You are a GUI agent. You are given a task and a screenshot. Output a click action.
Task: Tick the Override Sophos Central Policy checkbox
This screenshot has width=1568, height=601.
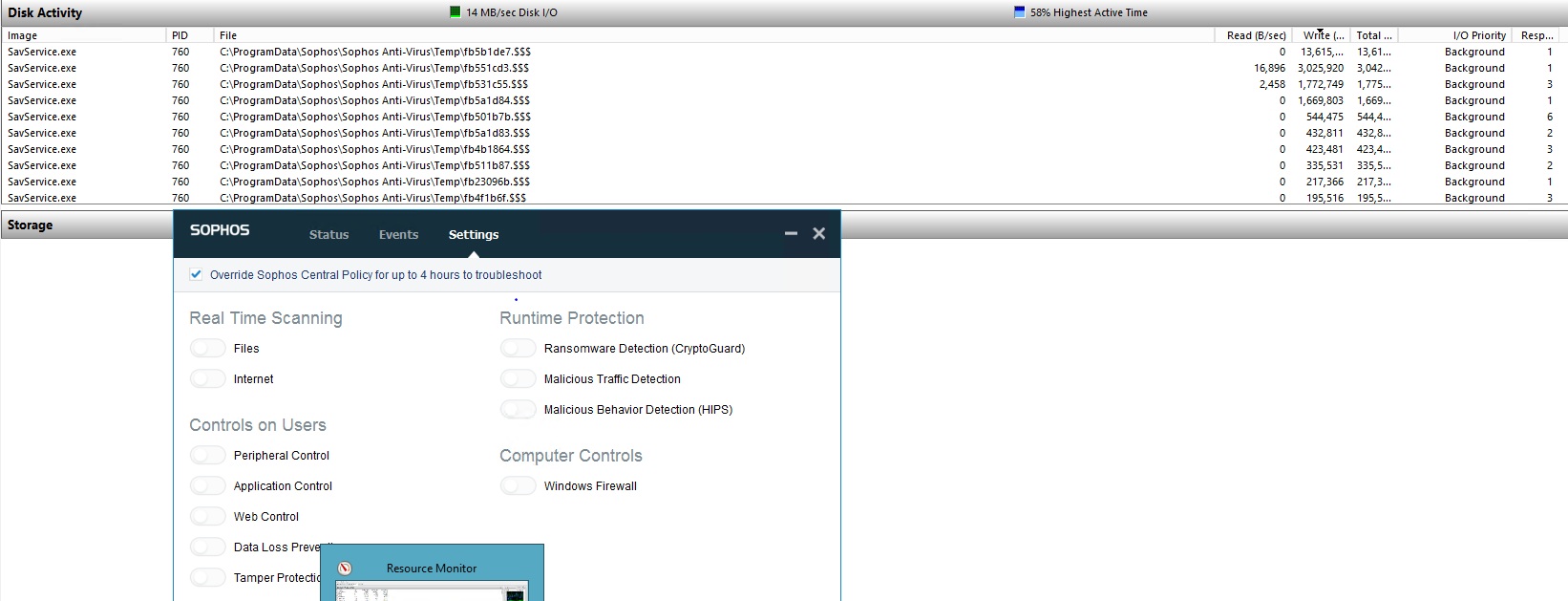pos(196,274)
